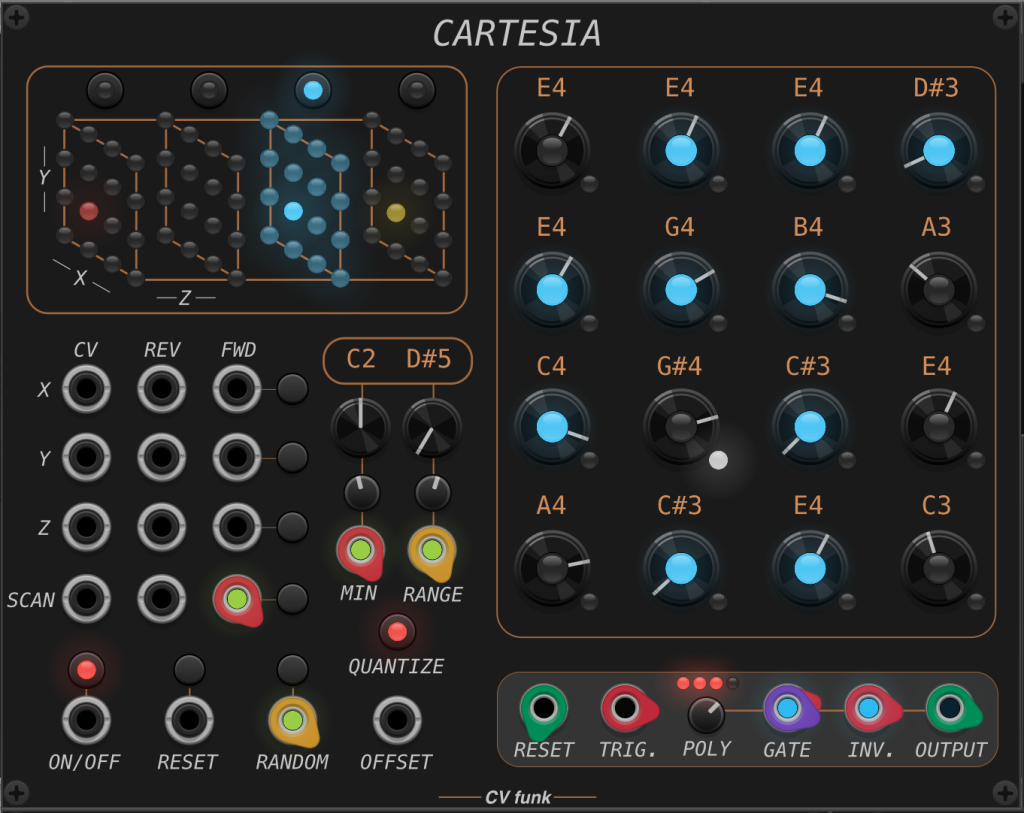Click the purple GATE output jack

pos(788,708)
